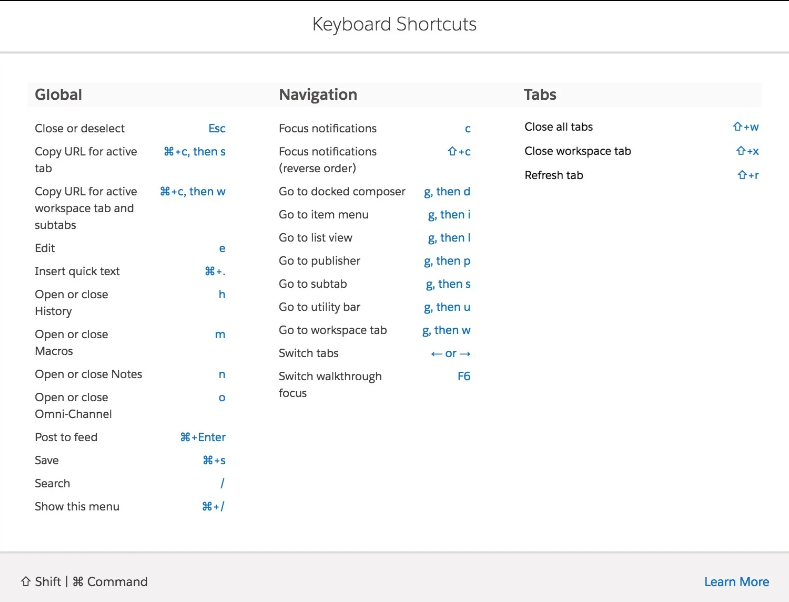Image resolution: width=789 pixels, height=602 pixels.
Task: Click the Shift+r Refresh tab shortcut
Action: (x=747, y=176)
